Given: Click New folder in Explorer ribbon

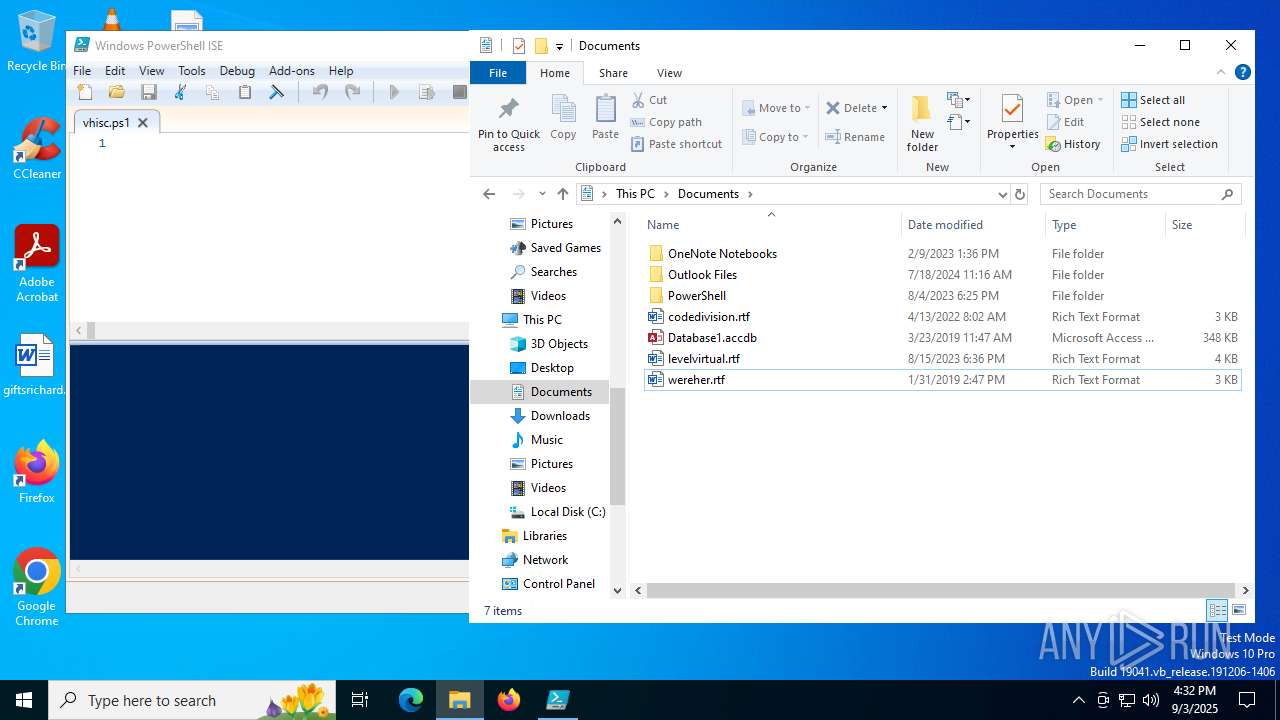Looking at the screenshot, I should [922, 124].
